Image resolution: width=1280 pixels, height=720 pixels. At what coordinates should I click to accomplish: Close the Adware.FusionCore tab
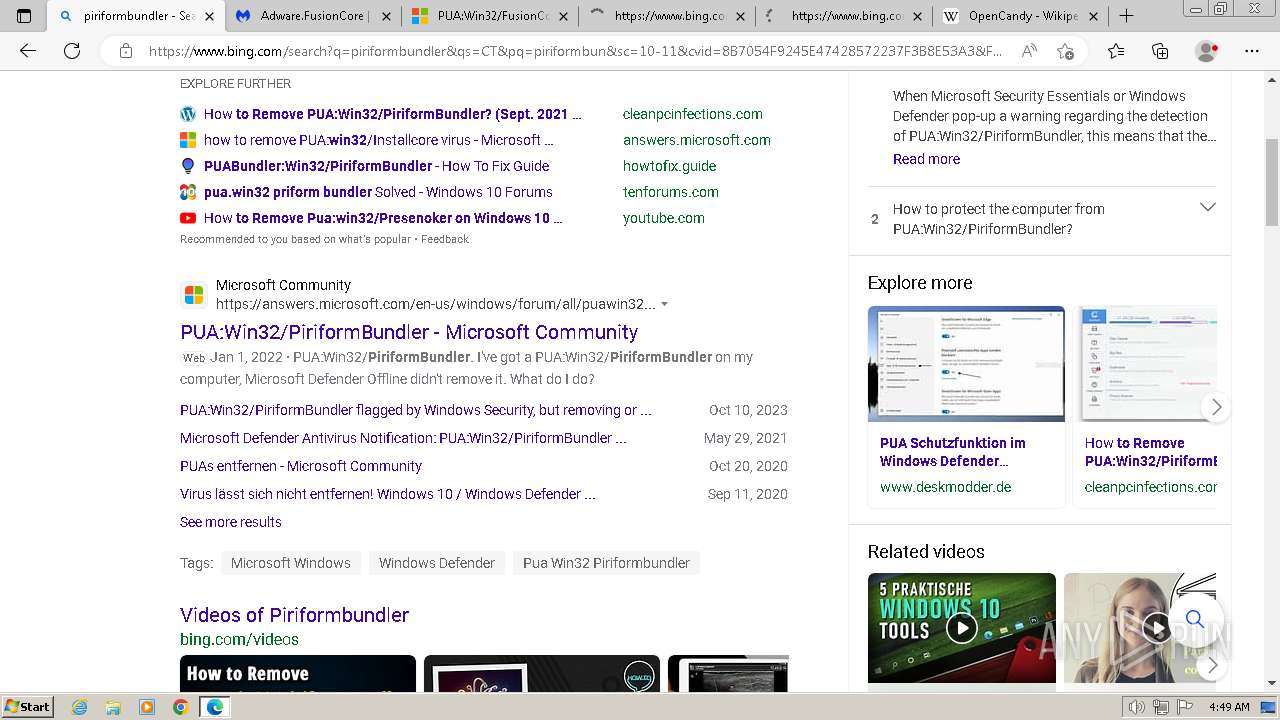387,16
